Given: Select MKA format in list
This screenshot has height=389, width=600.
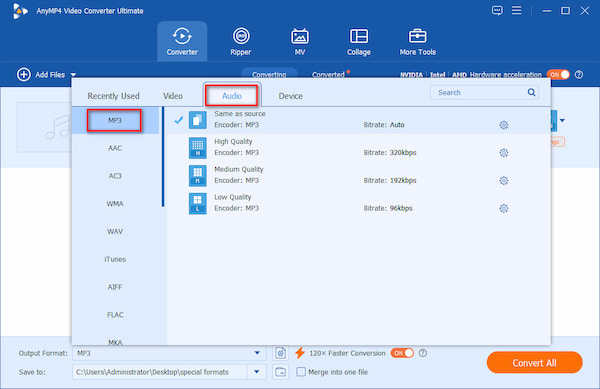Looking at the screenshot, I should pyautogui.click(x=115, y=342).
